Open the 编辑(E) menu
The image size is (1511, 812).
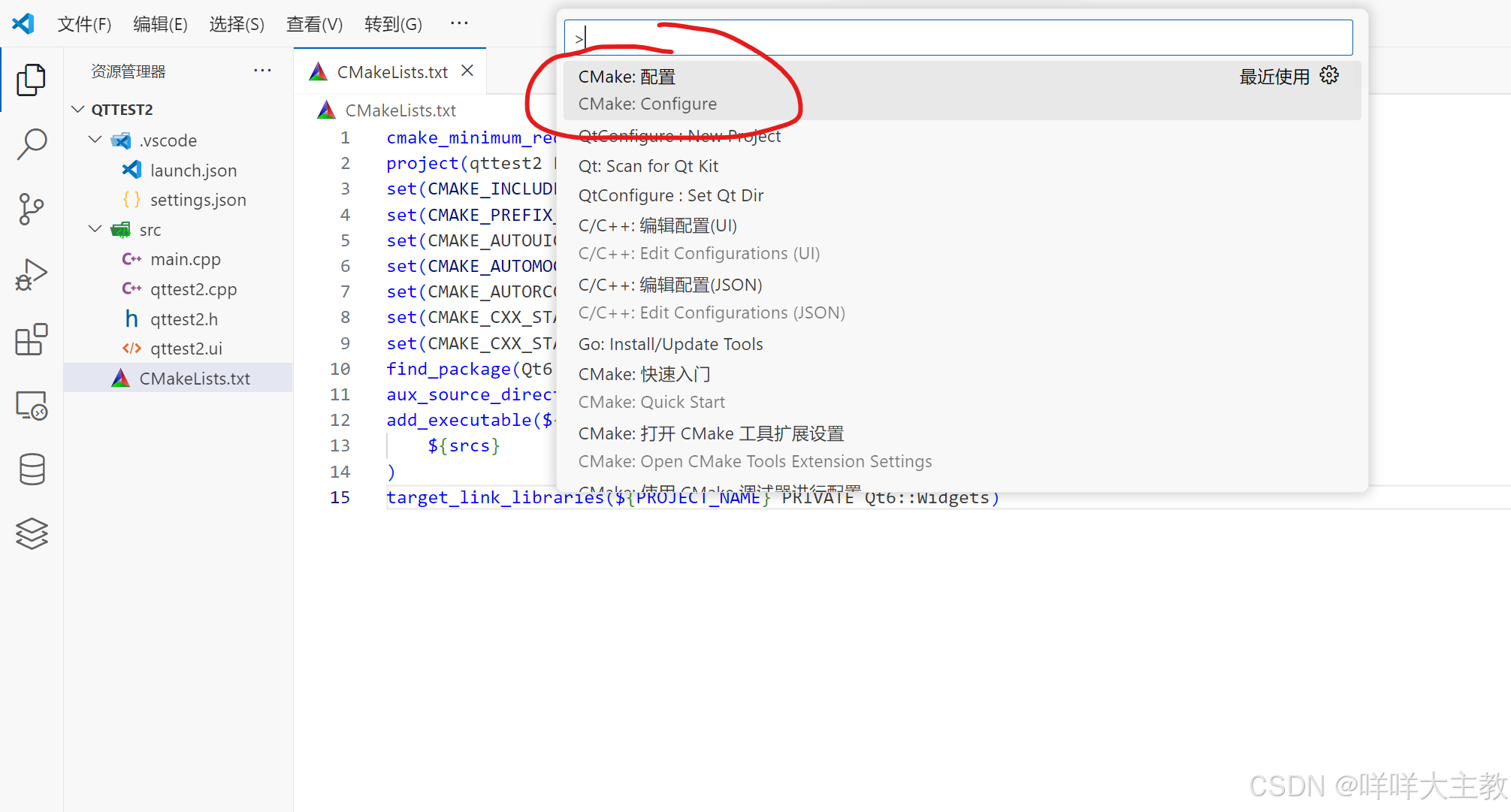click(x=160, y=24)
